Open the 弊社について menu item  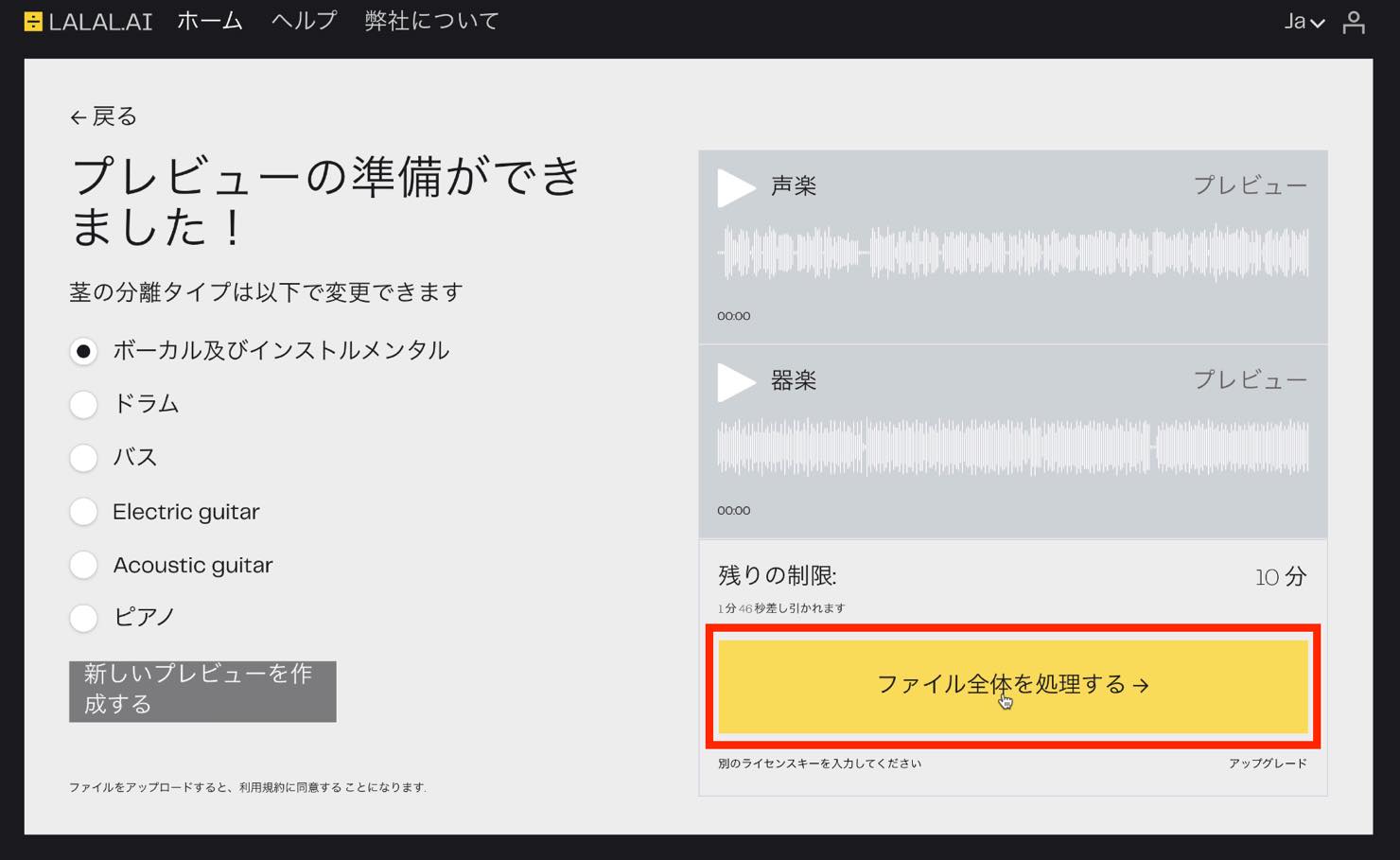click(x=432, y=21)
